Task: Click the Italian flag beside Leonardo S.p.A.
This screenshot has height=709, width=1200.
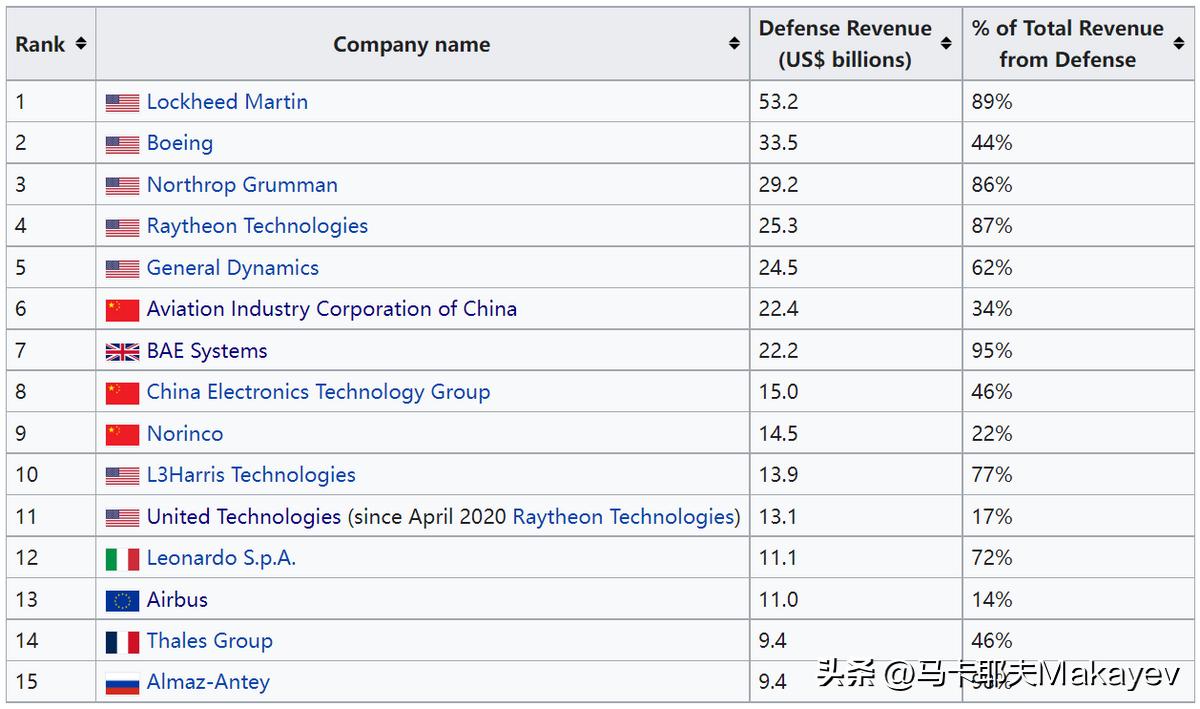Action: [x=122, y=559]
